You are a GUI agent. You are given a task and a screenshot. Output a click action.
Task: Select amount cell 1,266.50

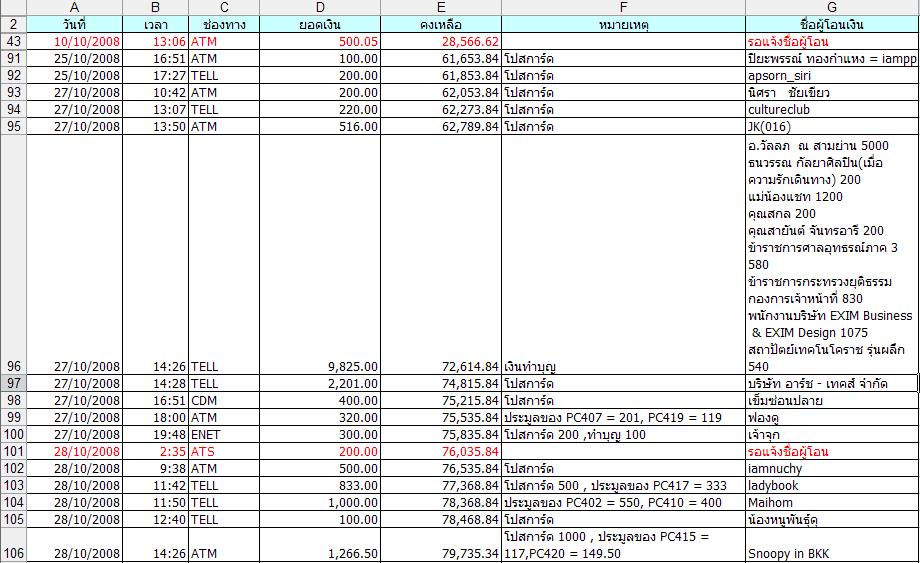coord(320,545)
